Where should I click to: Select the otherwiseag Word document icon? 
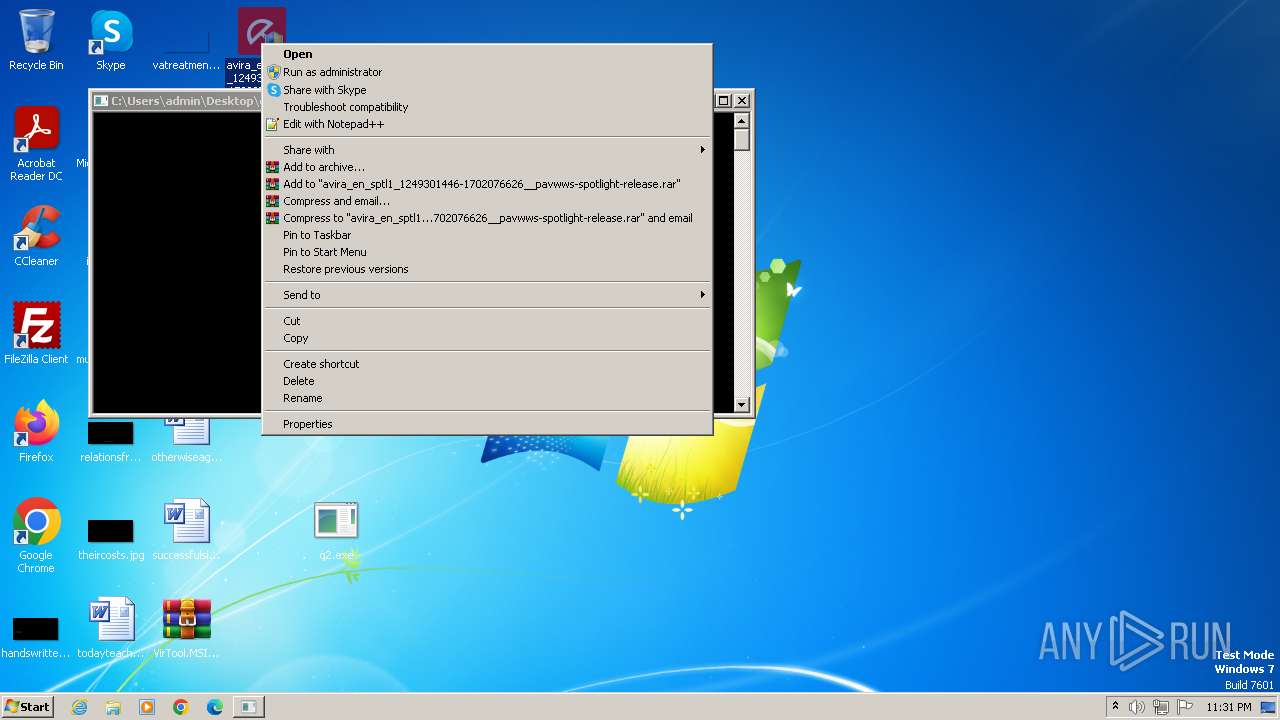(x=186, y=440)
